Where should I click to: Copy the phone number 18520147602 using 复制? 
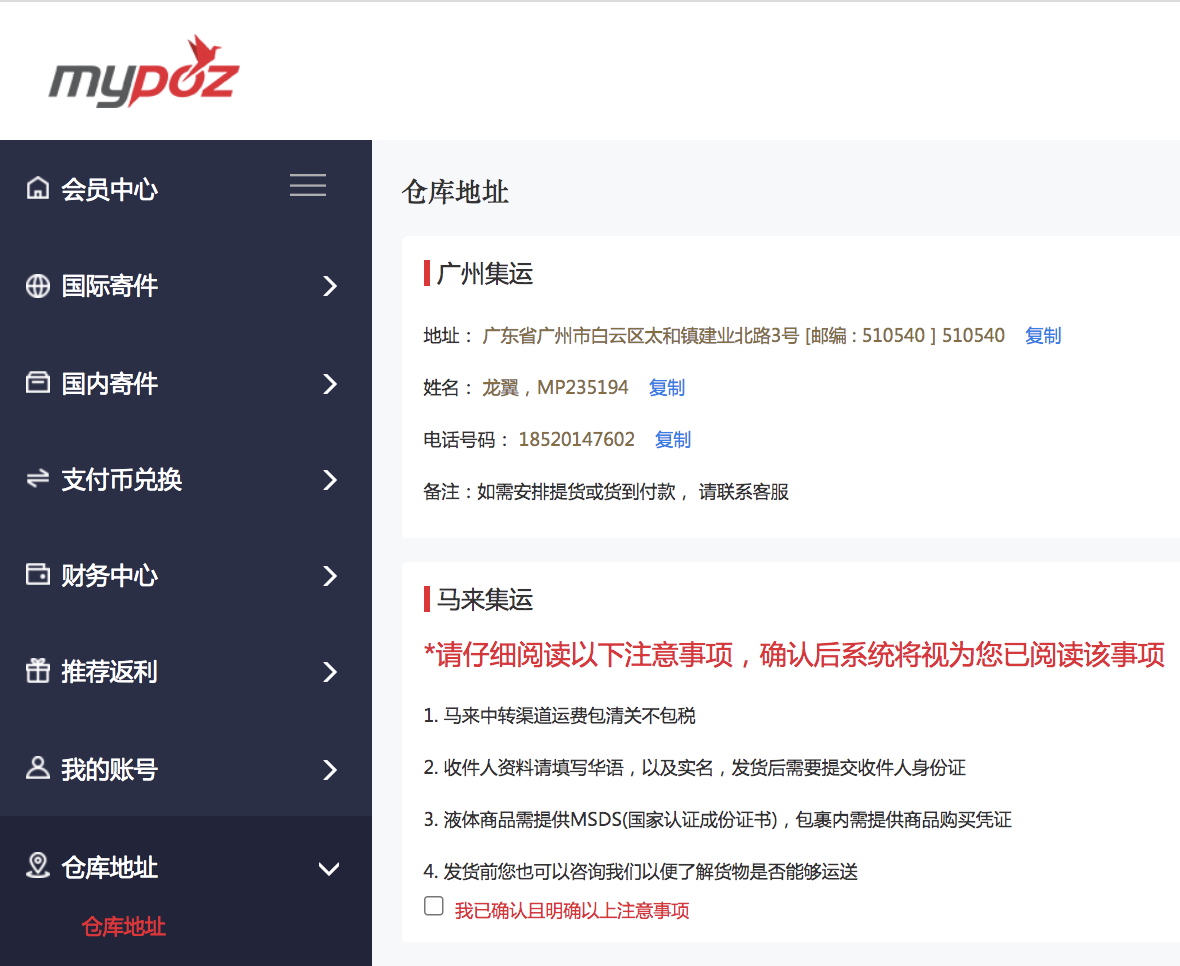[672, 439]
